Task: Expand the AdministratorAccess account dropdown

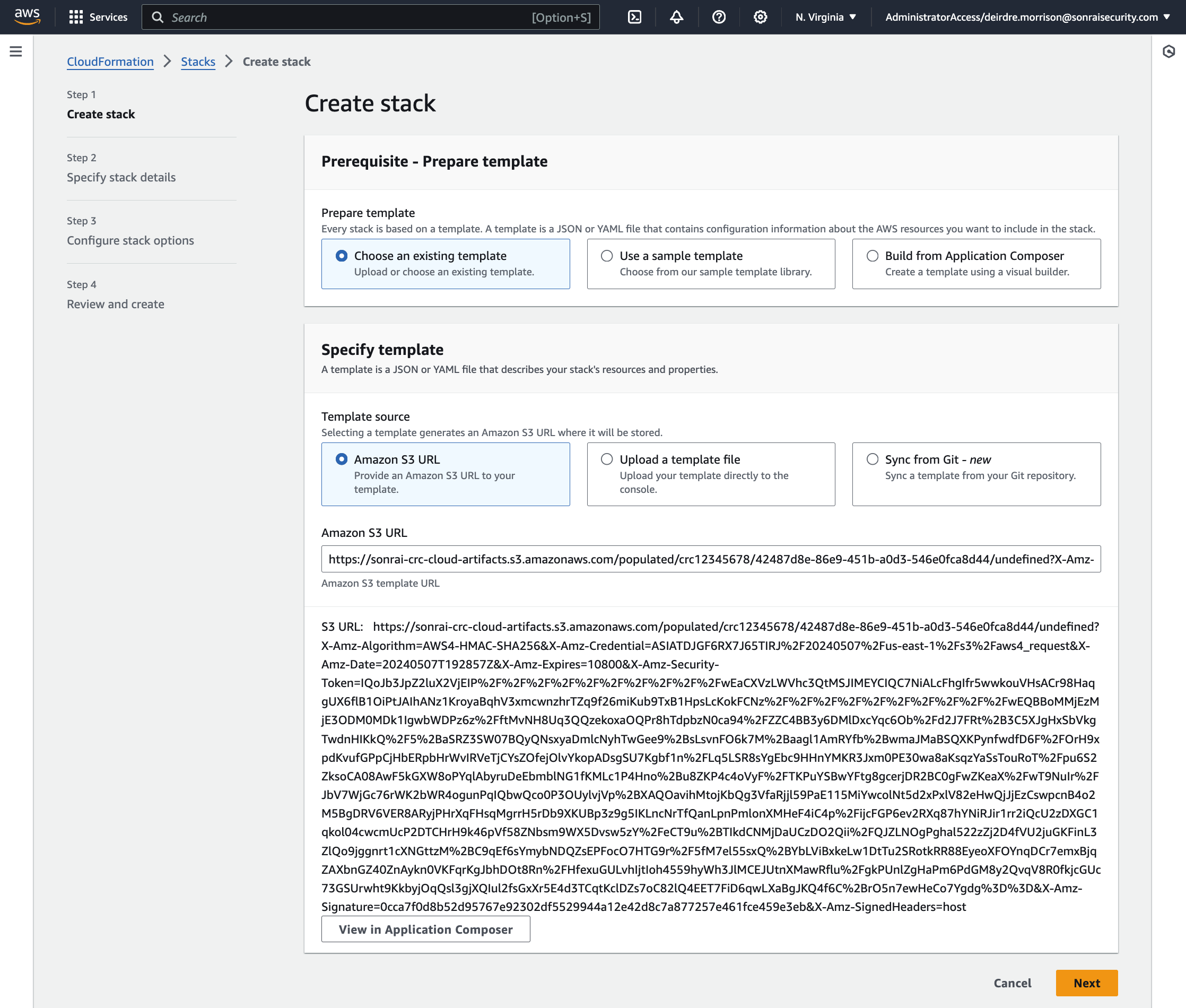Action: coord(1028,17)
